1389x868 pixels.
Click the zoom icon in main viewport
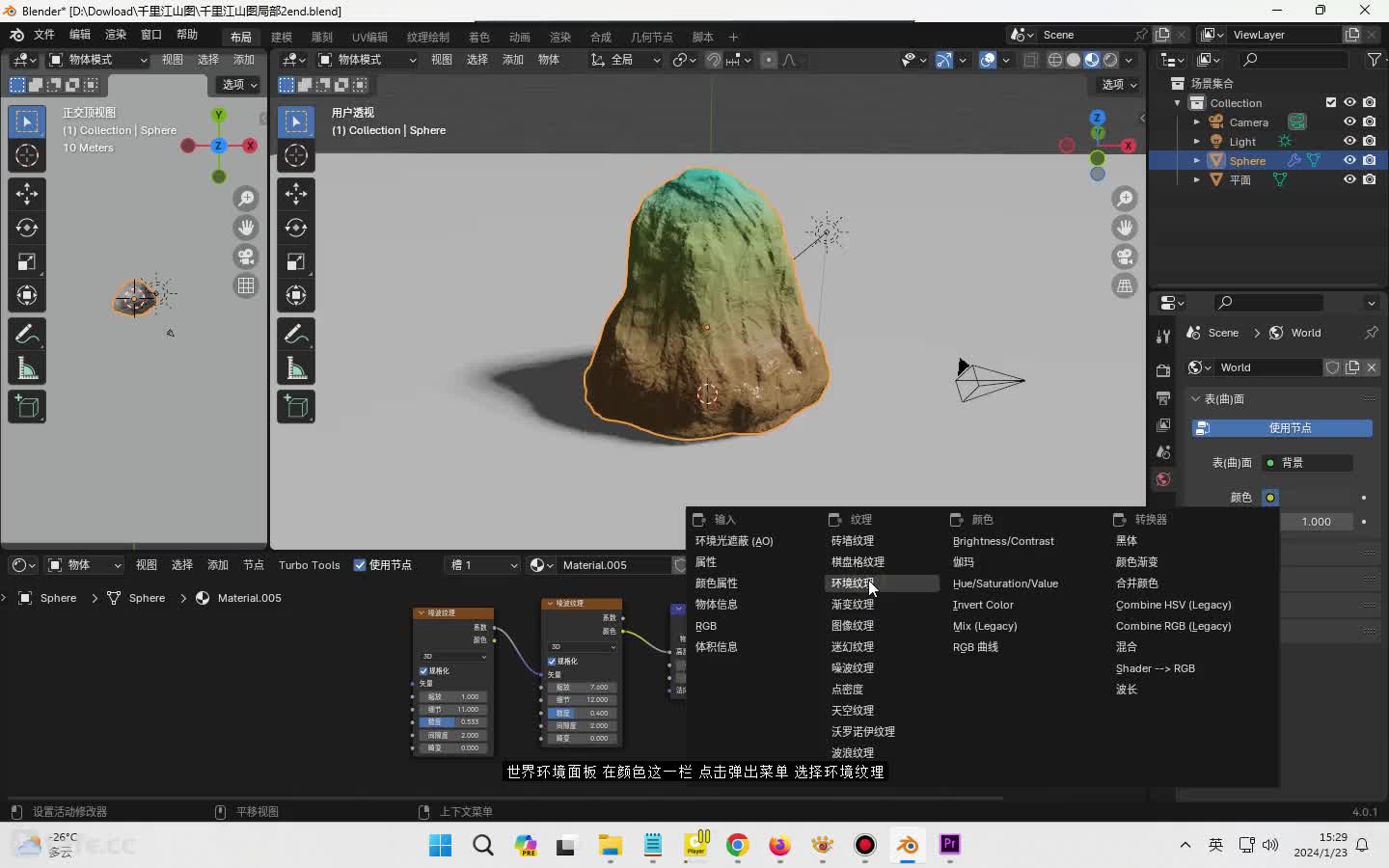point(1125,199)
